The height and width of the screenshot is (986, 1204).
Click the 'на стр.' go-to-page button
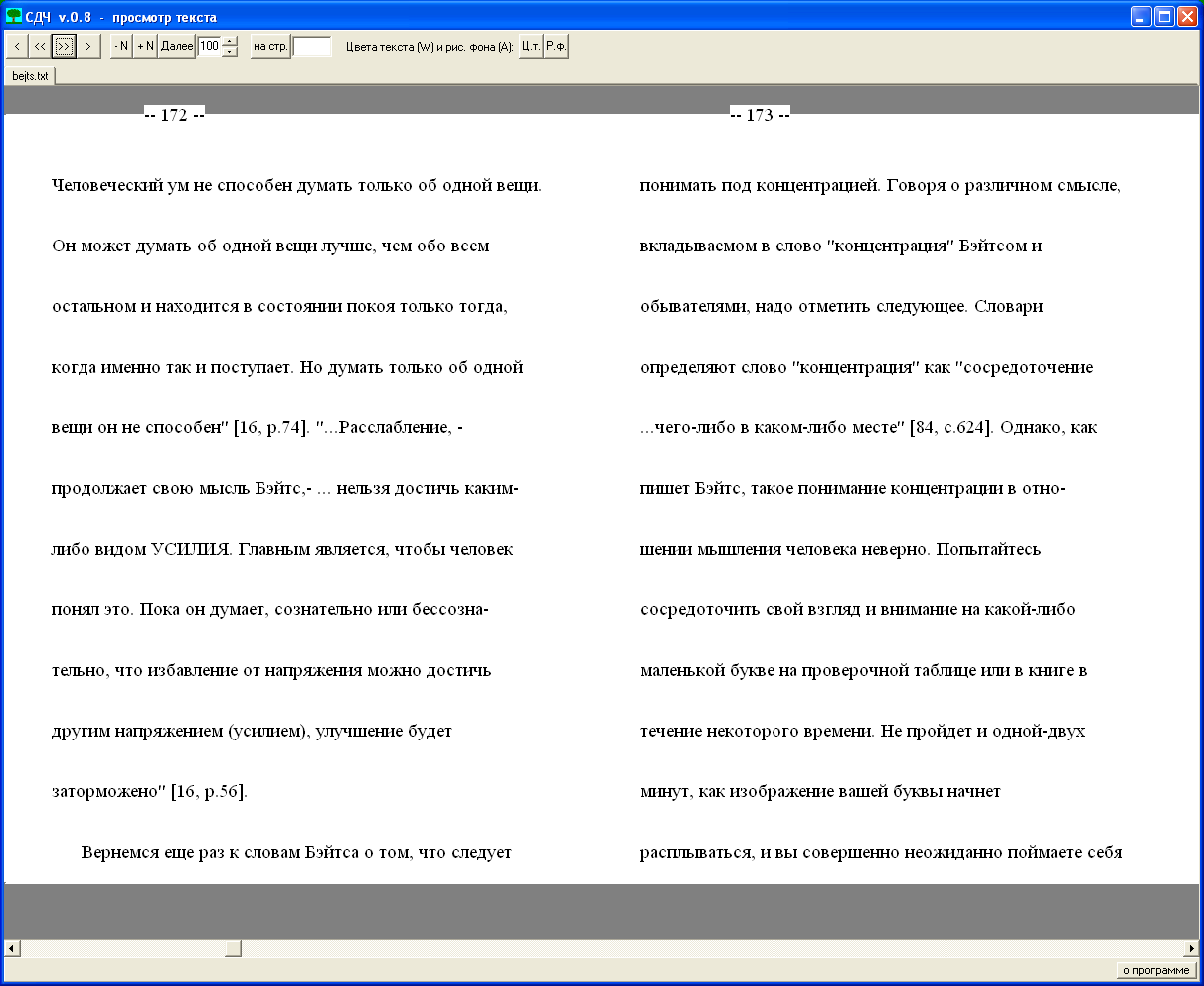270,46
